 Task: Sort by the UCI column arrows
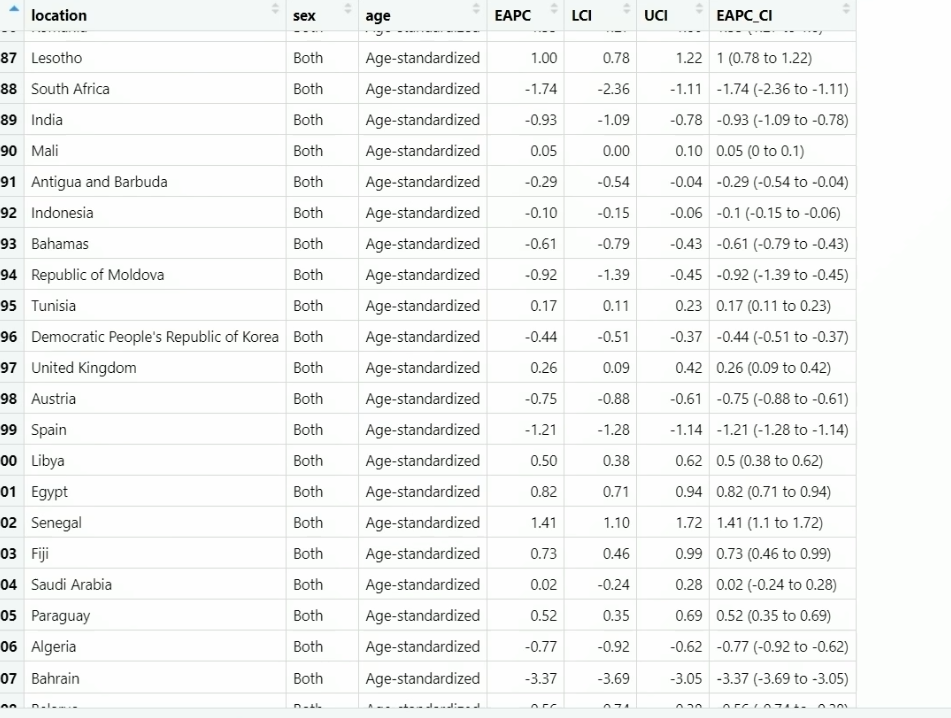[x=699, y=8]
